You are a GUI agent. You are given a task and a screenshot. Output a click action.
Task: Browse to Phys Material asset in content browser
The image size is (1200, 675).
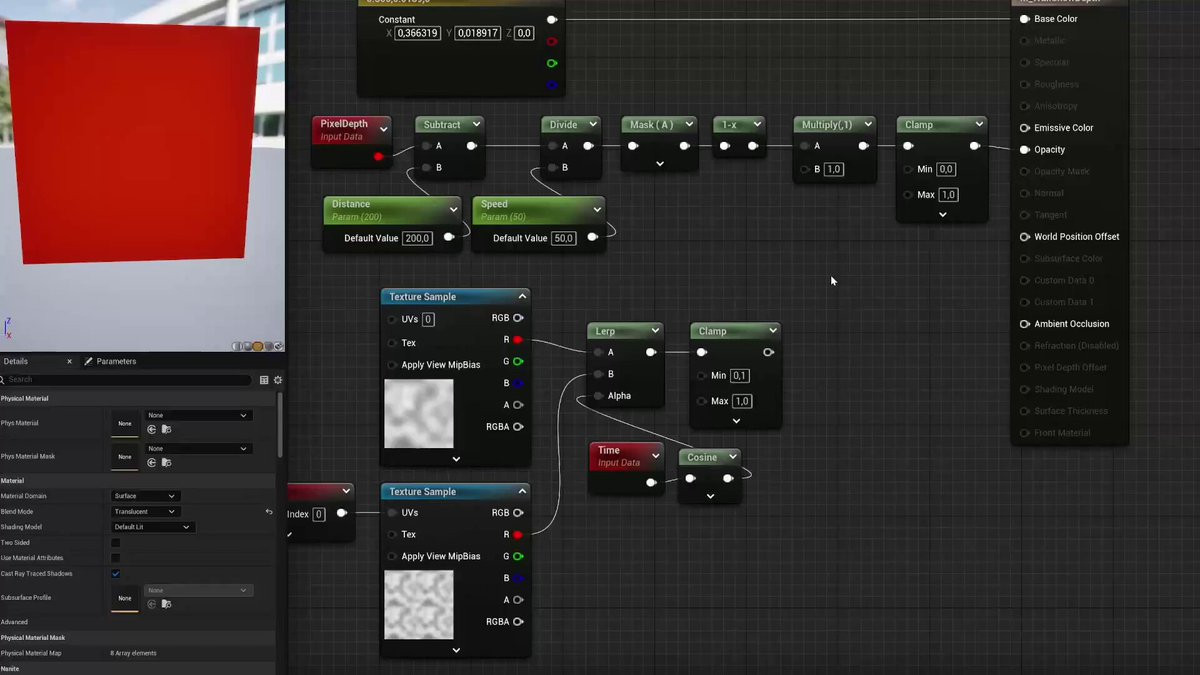166,429
